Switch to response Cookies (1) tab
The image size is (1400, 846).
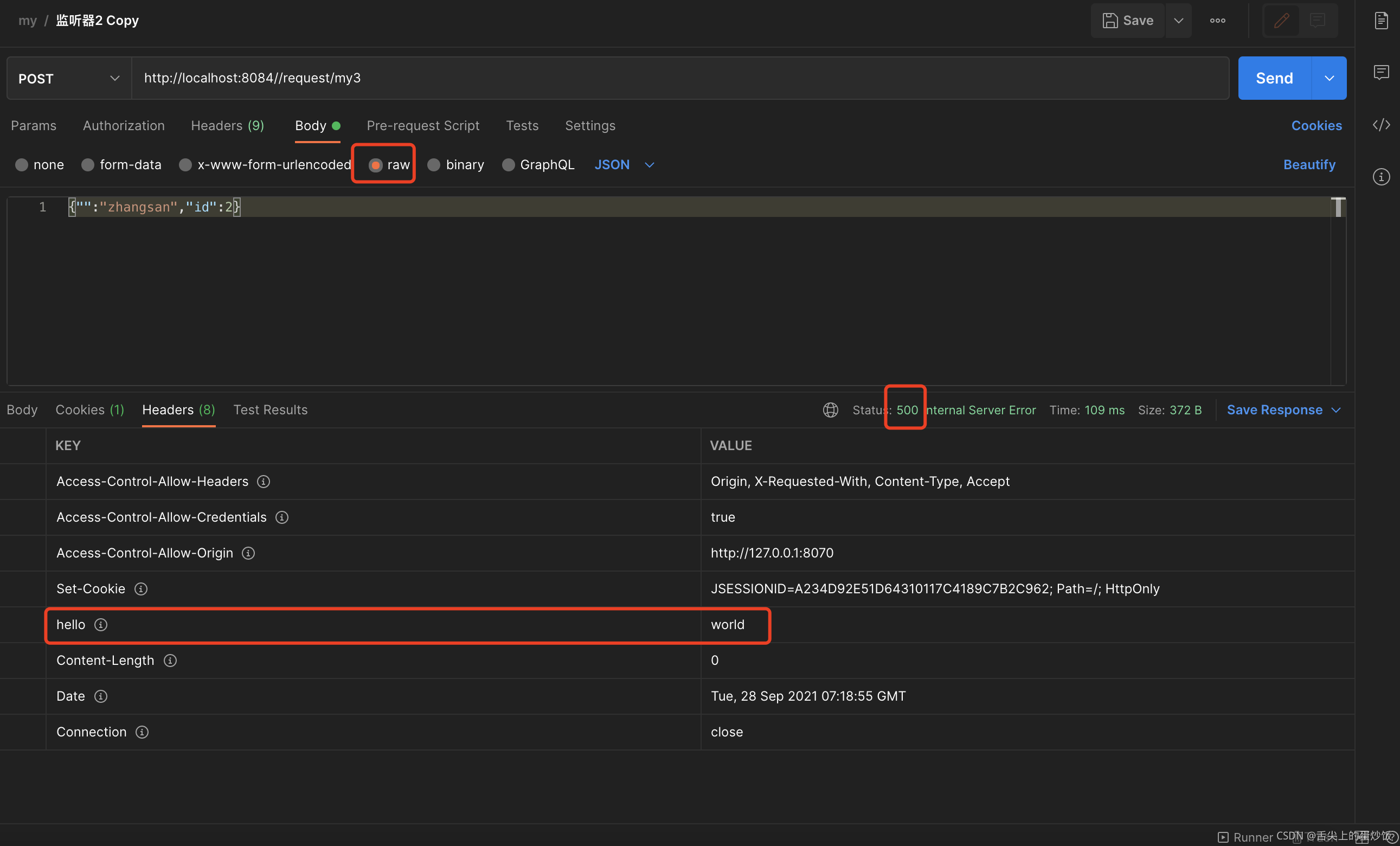click(x=90, y=409)
